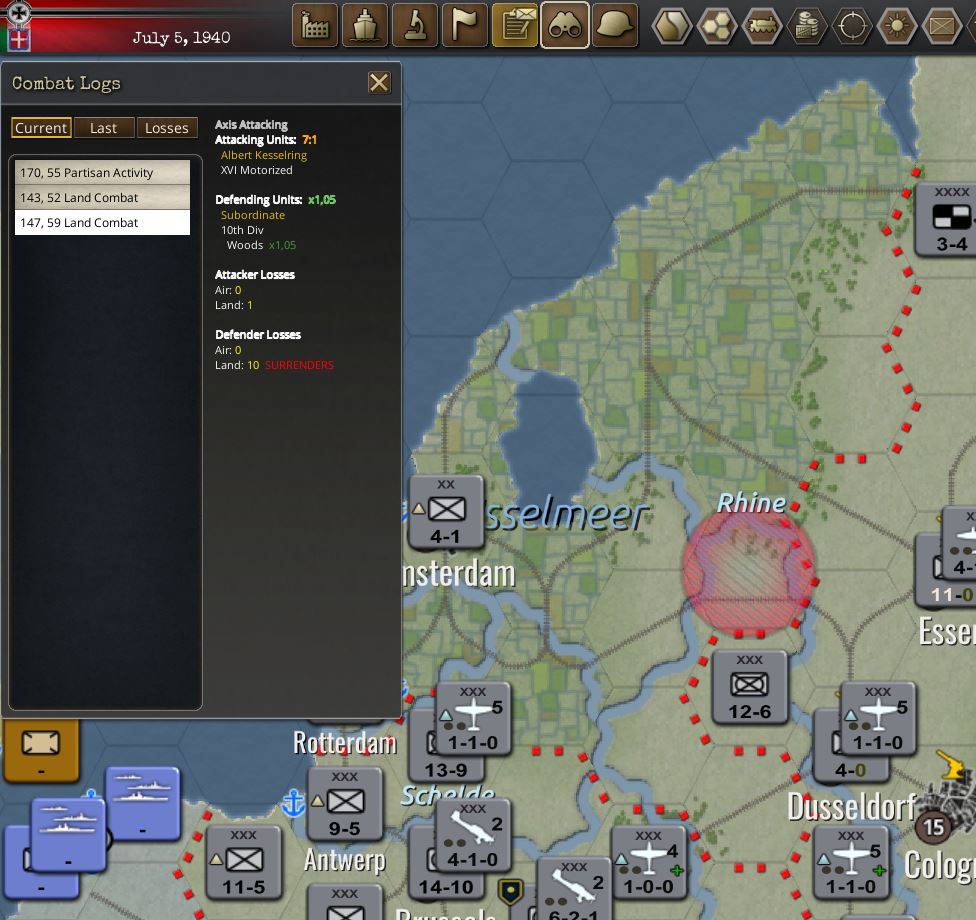Open the diplomacy flag panel
Viewport: 976px width, 920px height.
pyautogui.click(x=464, y=26)
